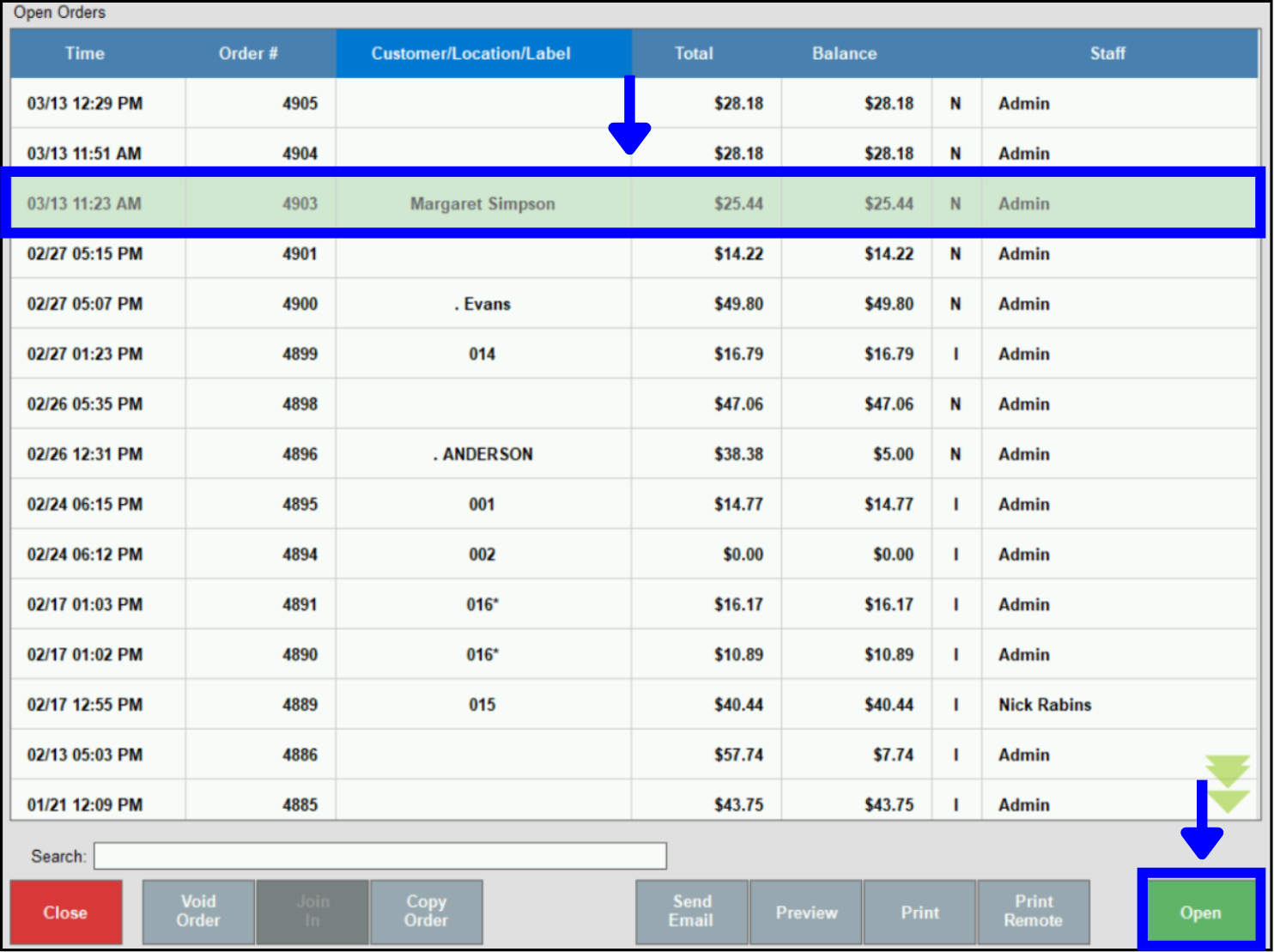This screenshot has width=1274, height=952.
Task: Sort orders by the Time column
Action: 84,53
